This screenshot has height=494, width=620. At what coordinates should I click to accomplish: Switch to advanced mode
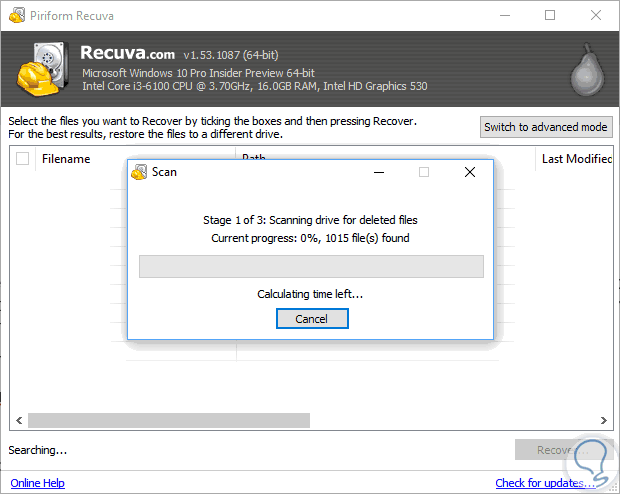coord(546,127)
